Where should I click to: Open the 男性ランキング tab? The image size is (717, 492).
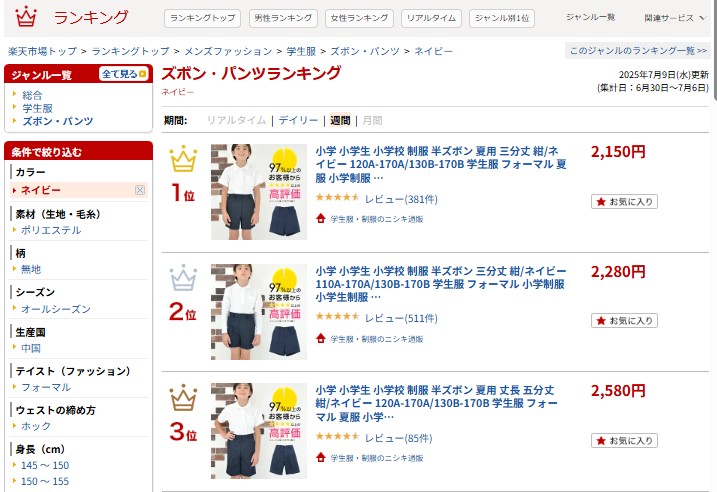[283, 18]
